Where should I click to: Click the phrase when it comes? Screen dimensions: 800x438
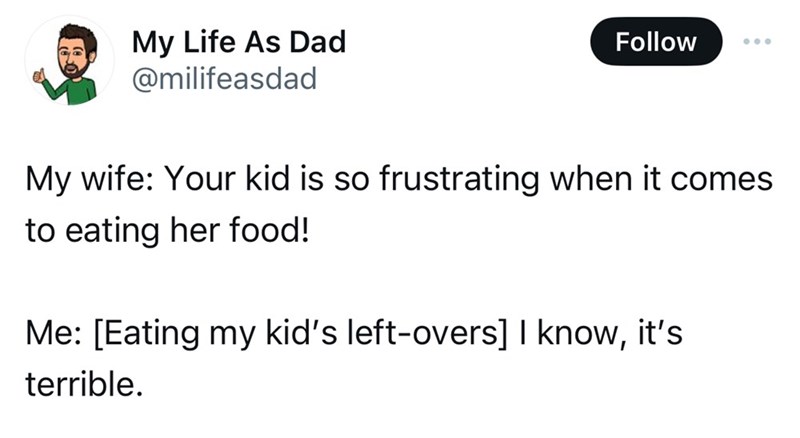661,180
